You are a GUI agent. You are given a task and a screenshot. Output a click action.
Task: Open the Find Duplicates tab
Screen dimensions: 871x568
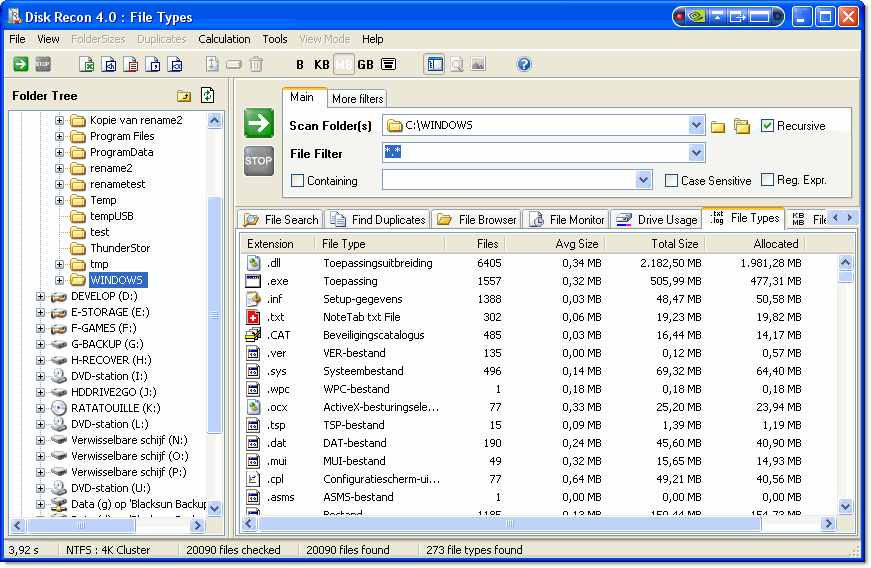[378, 220]
